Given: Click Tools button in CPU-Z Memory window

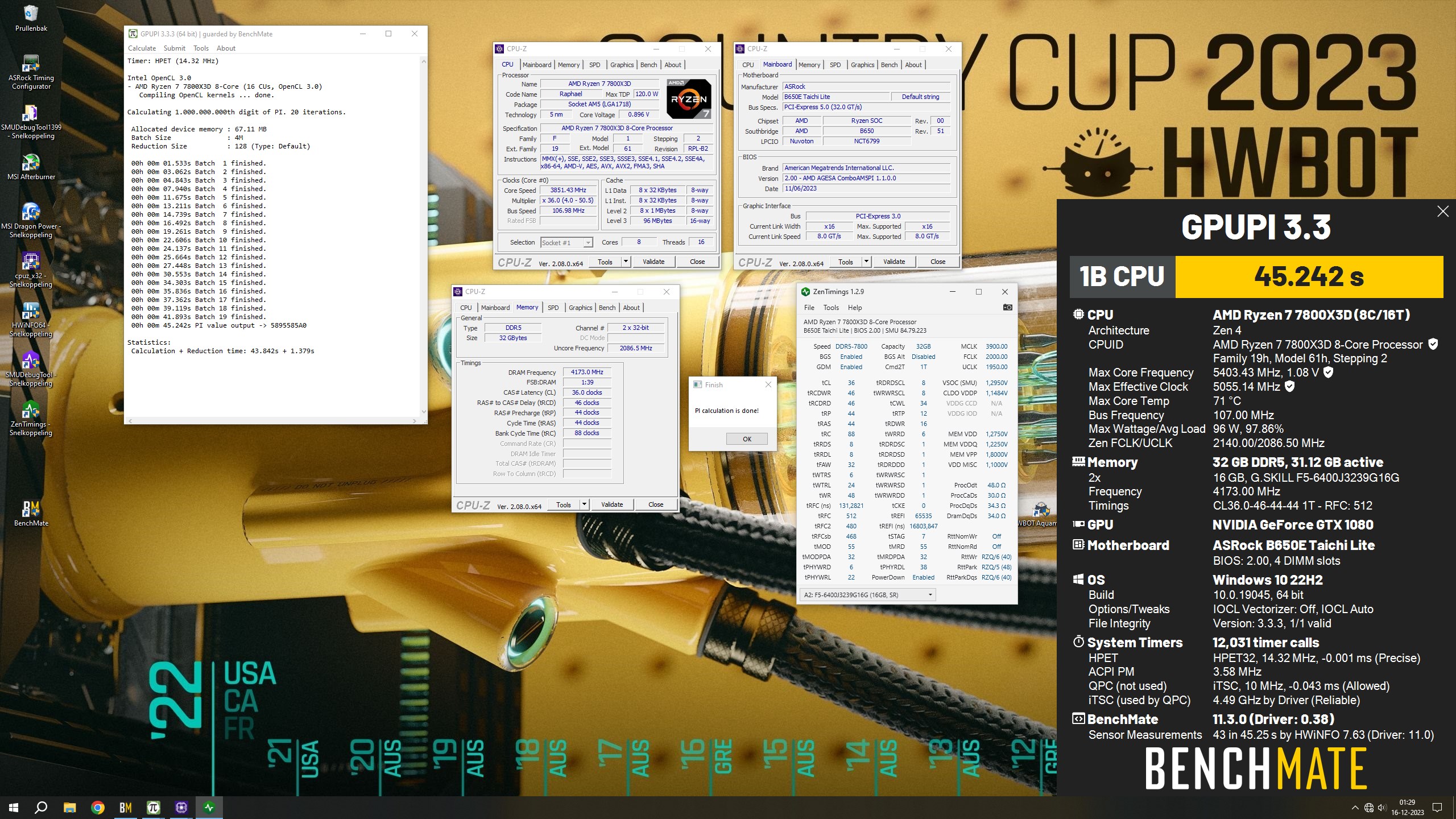Looking at the screenshot, I should coord(563,504).
